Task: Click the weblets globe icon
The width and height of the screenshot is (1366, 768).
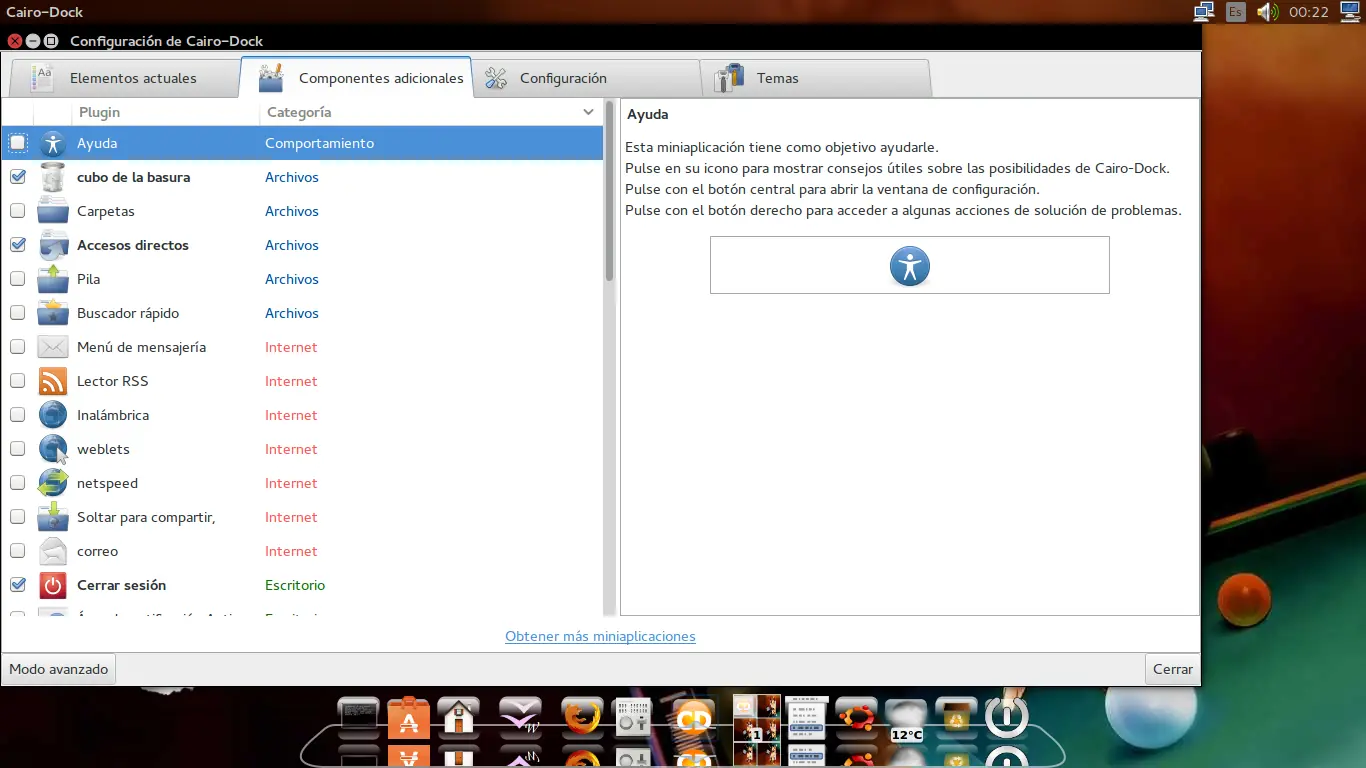Action: (x=53, y=449)
